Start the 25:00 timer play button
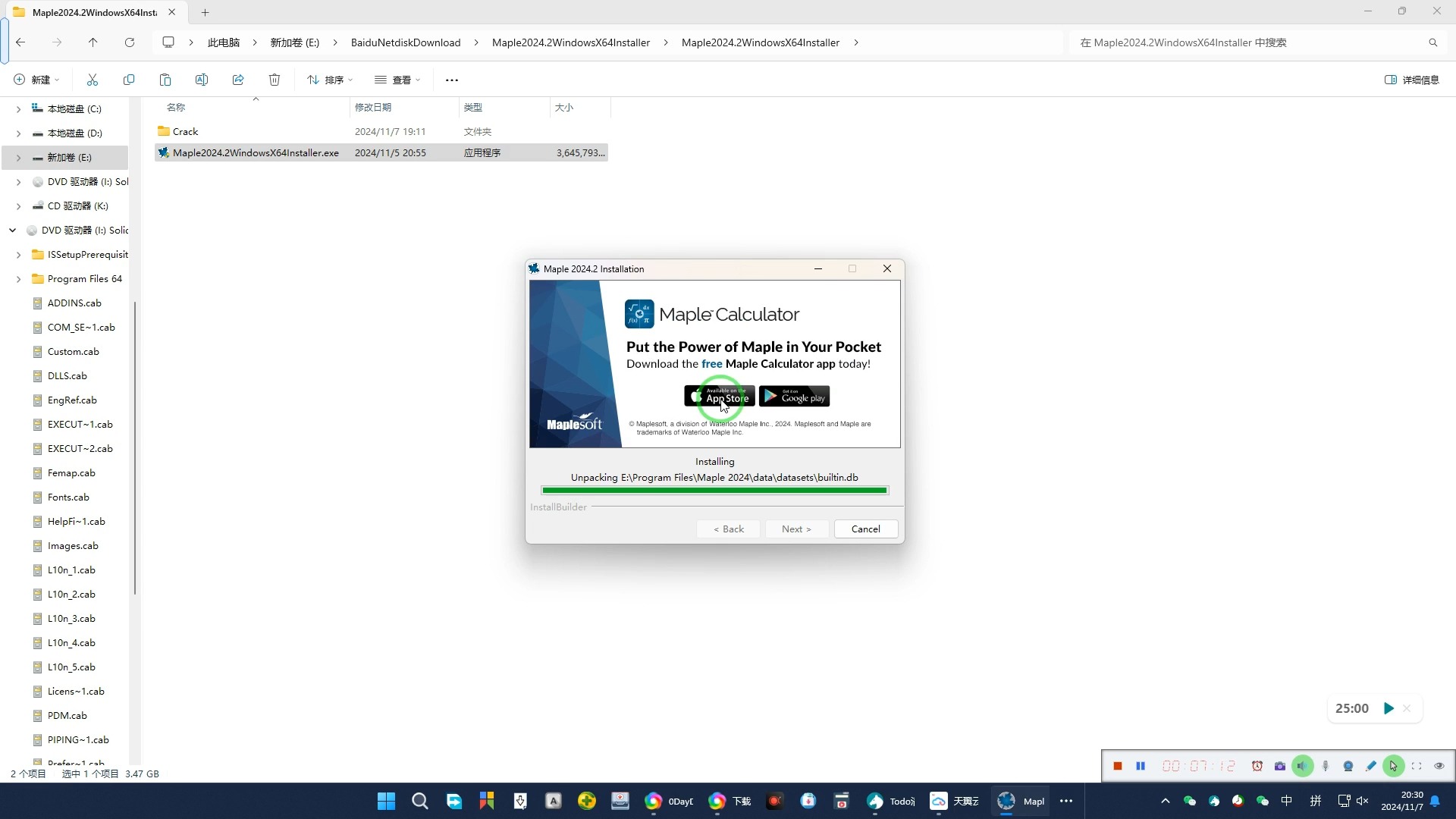 [x=1389, y=708]
